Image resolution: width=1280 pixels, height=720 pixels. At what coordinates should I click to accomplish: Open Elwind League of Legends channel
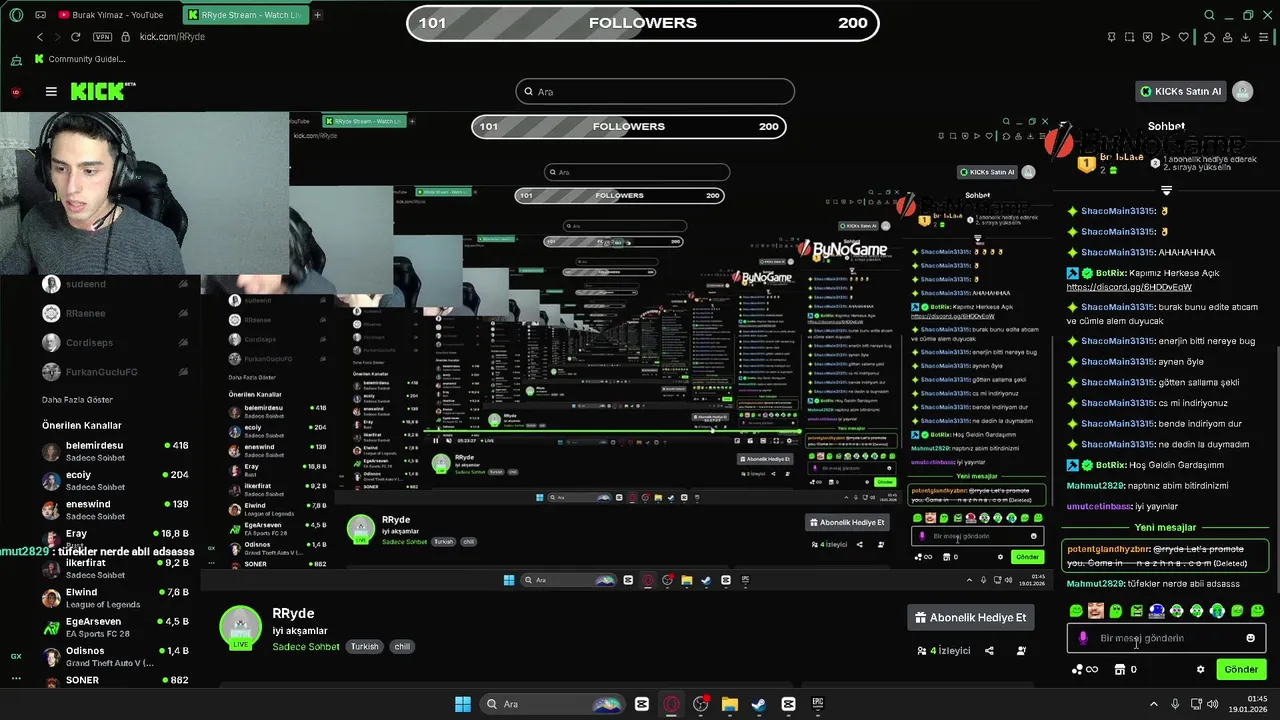coord(117,598)
